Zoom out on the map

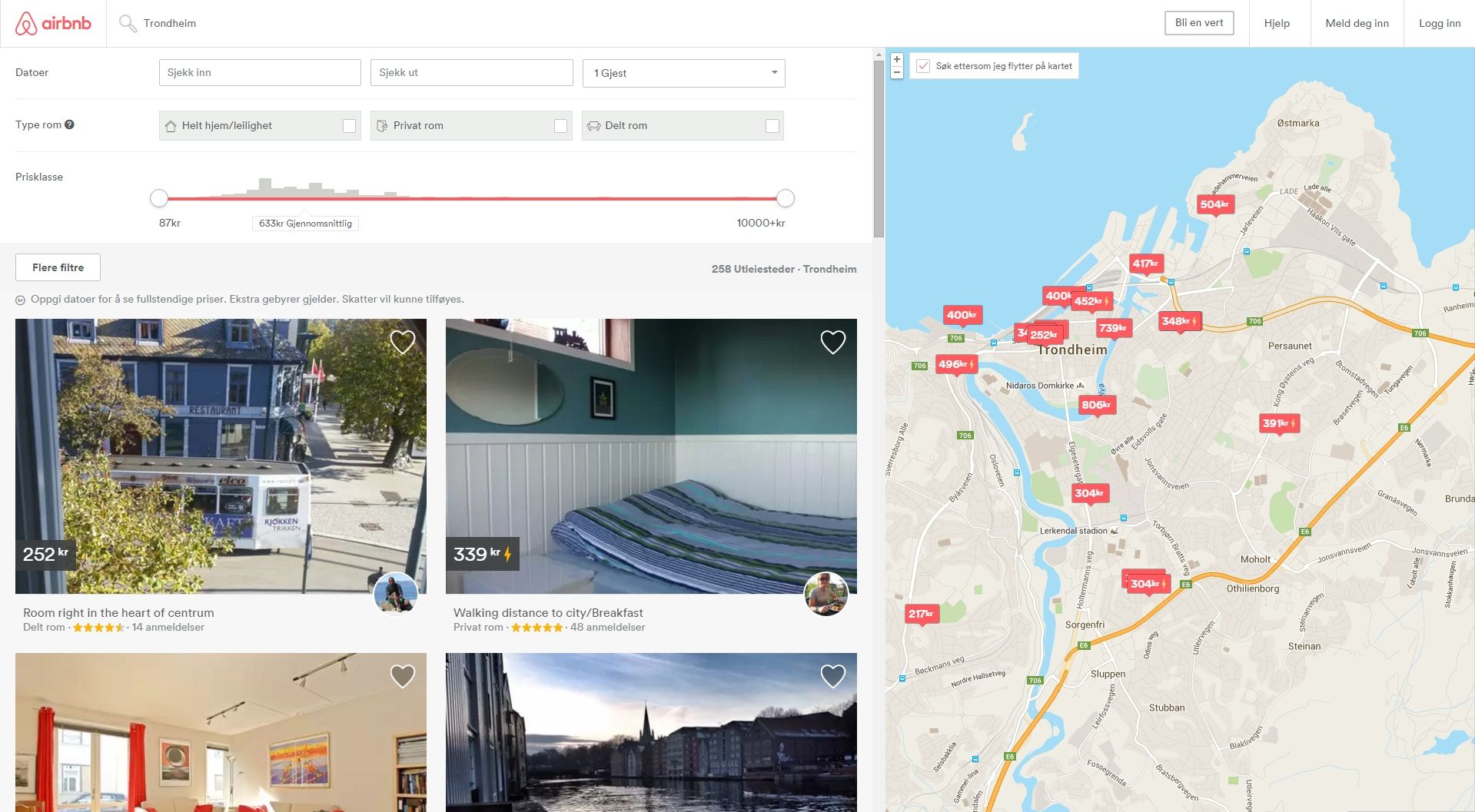(896, 72)
